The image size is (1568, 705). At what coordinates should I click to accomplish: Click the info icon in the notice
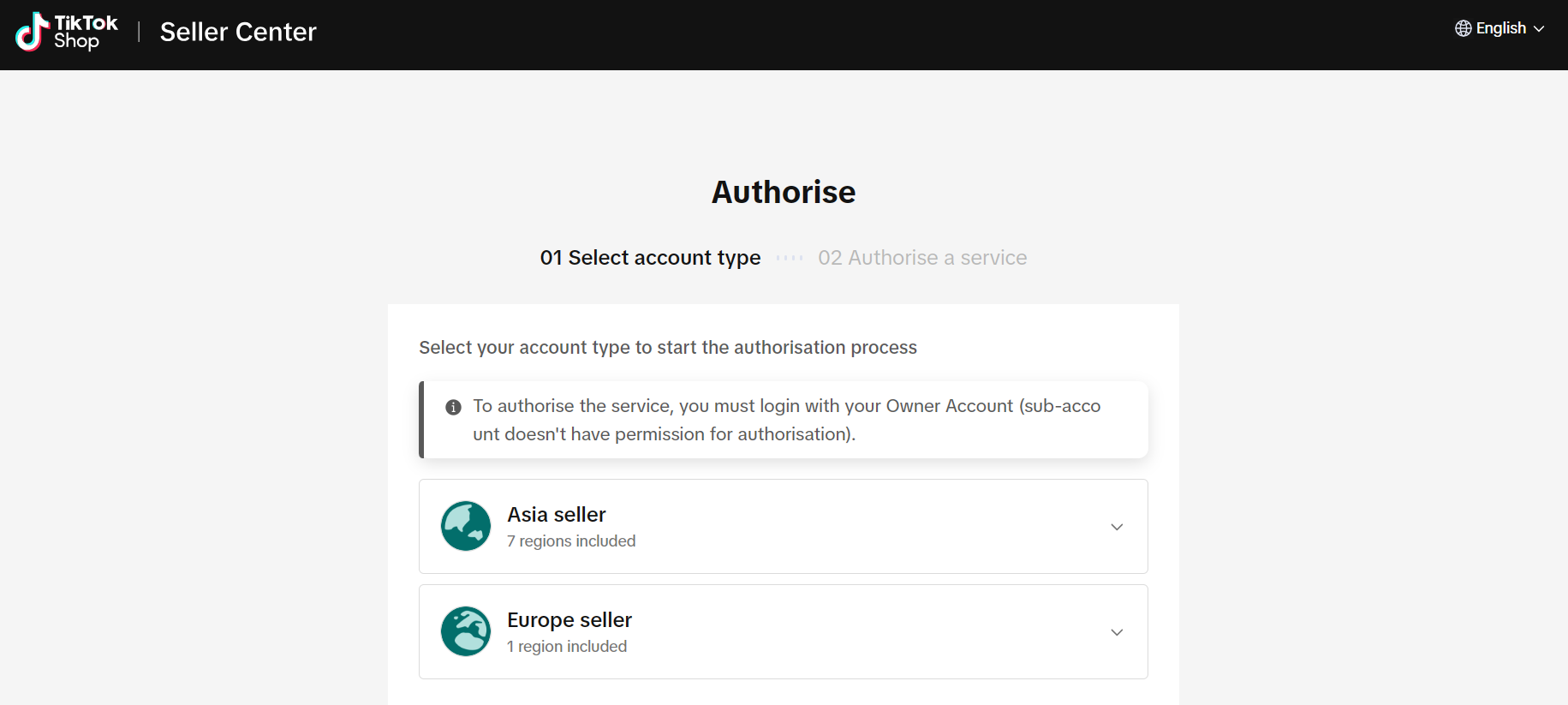click(454, 408)
